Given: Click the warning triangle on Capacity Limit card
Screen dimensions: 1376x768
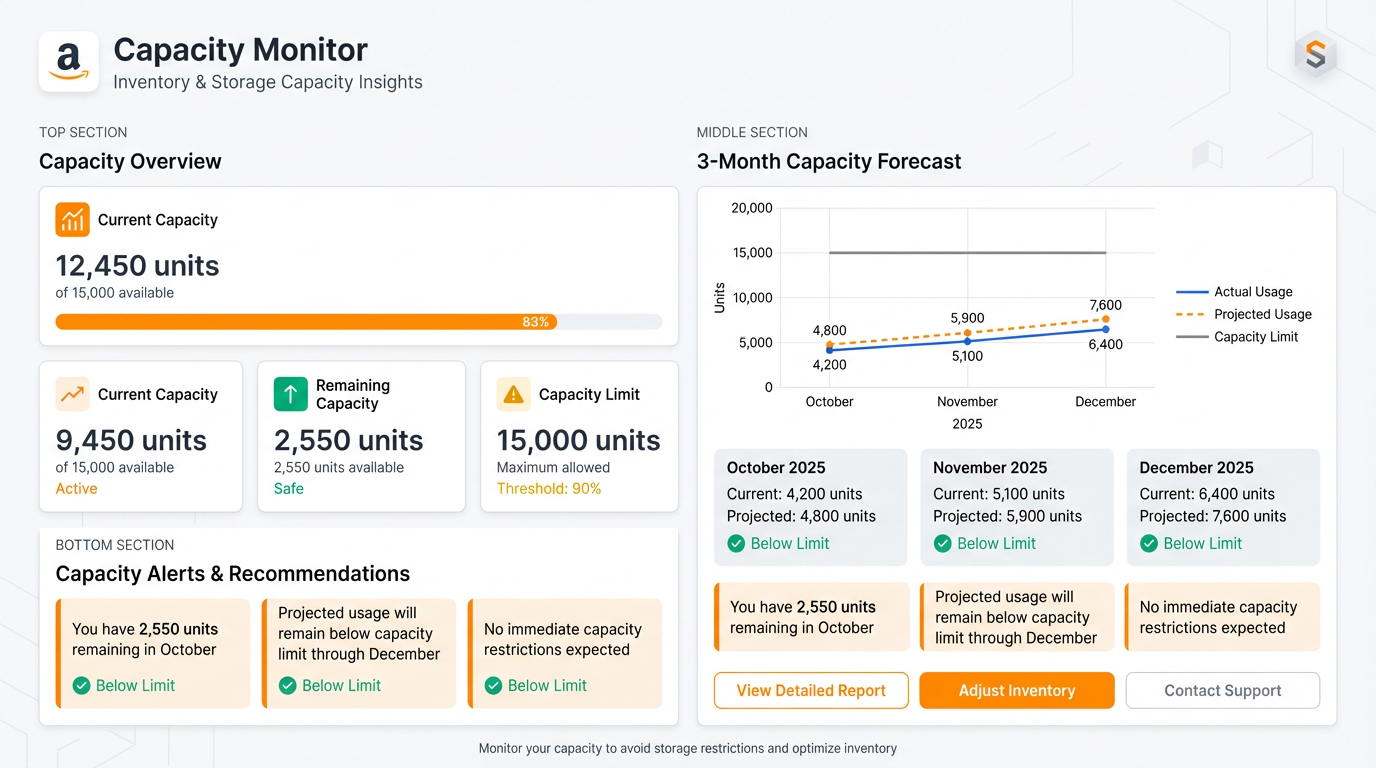Looking at the screenshot, I should click(x=512, y=394).
